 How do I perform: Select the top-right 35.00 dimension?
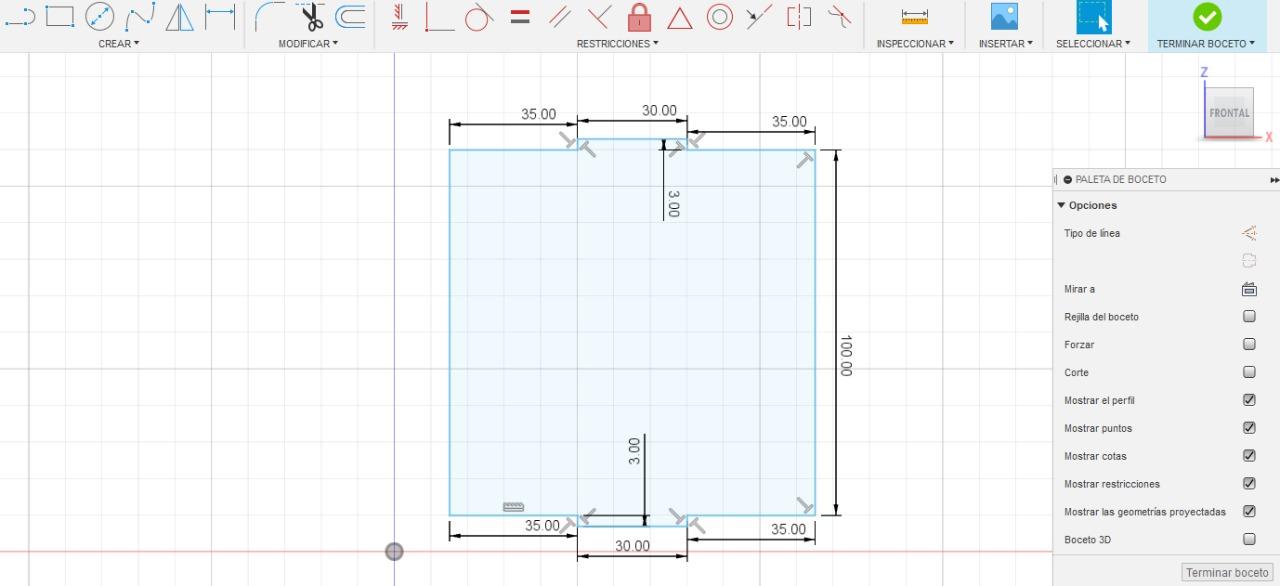pos(789,121)
